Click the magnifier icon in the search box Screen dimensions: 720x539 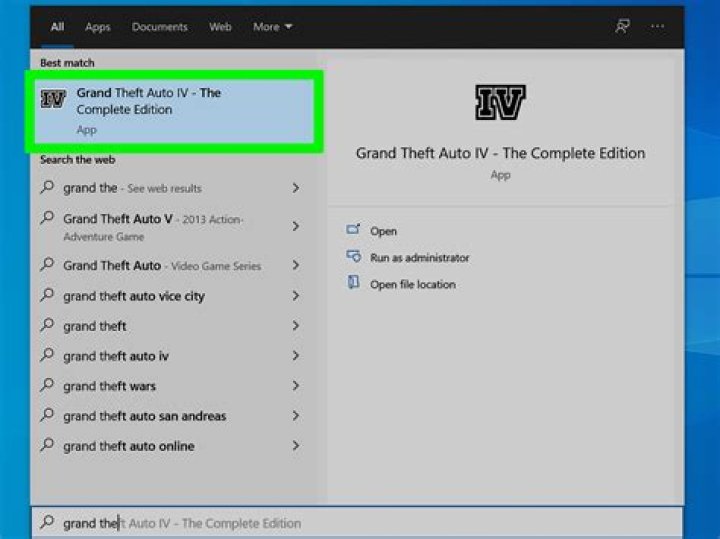pyautogui.click(x=47, y=523)
